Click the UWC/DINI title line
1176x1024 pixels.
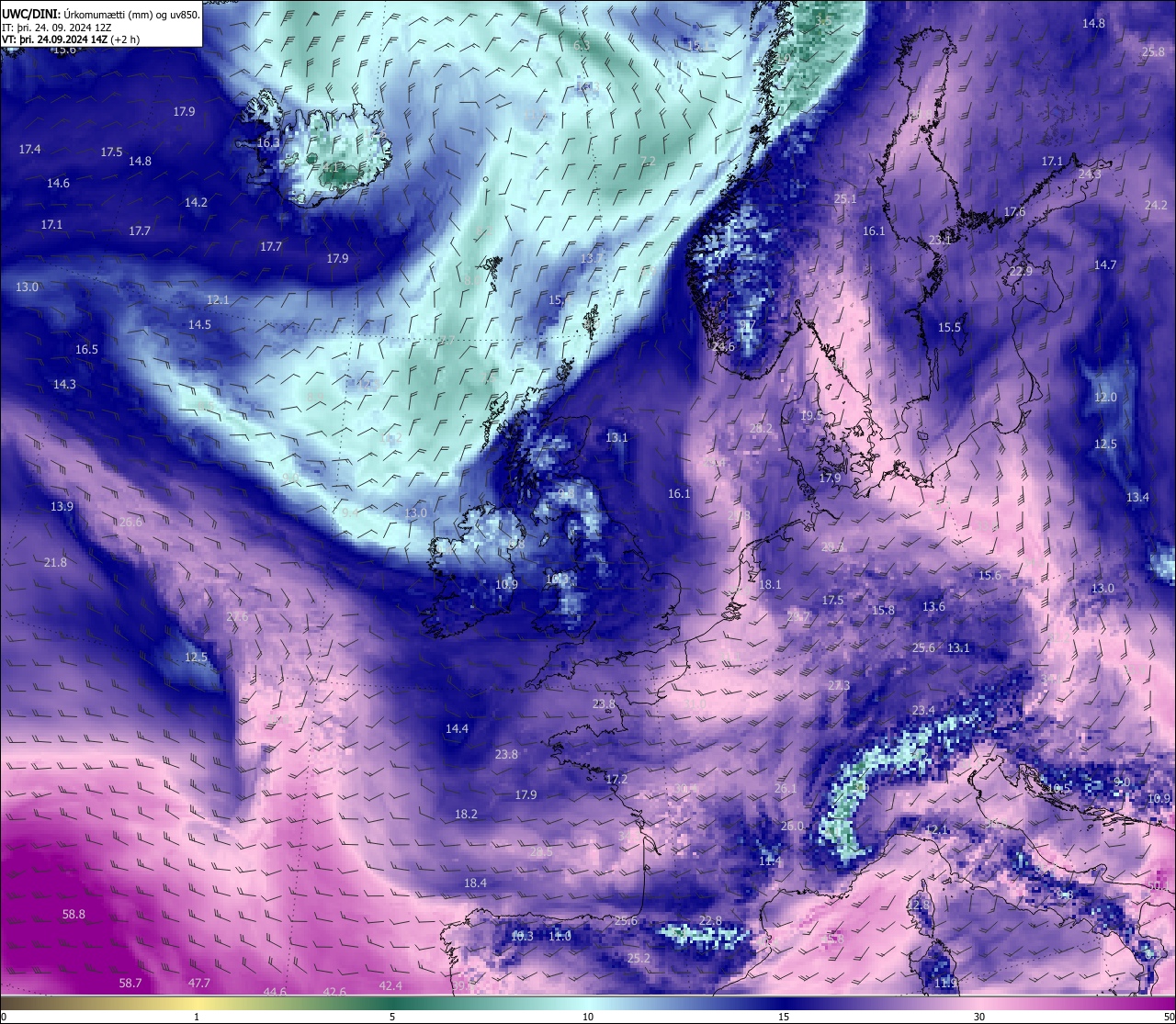point(100,14)
